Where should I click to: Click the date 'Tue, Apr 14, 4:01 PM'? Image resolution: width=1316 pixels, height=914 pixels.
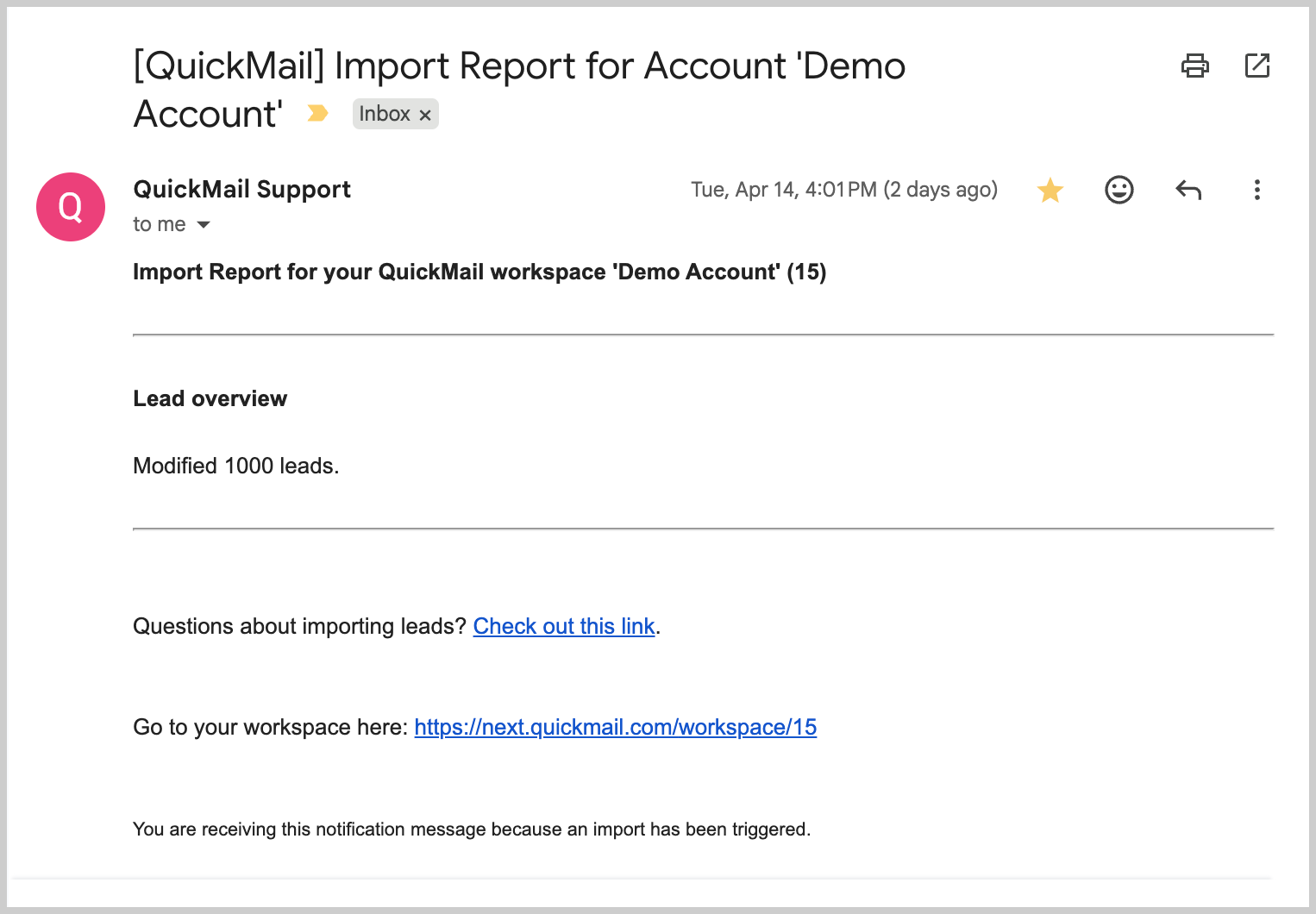[x=784, y=190]
